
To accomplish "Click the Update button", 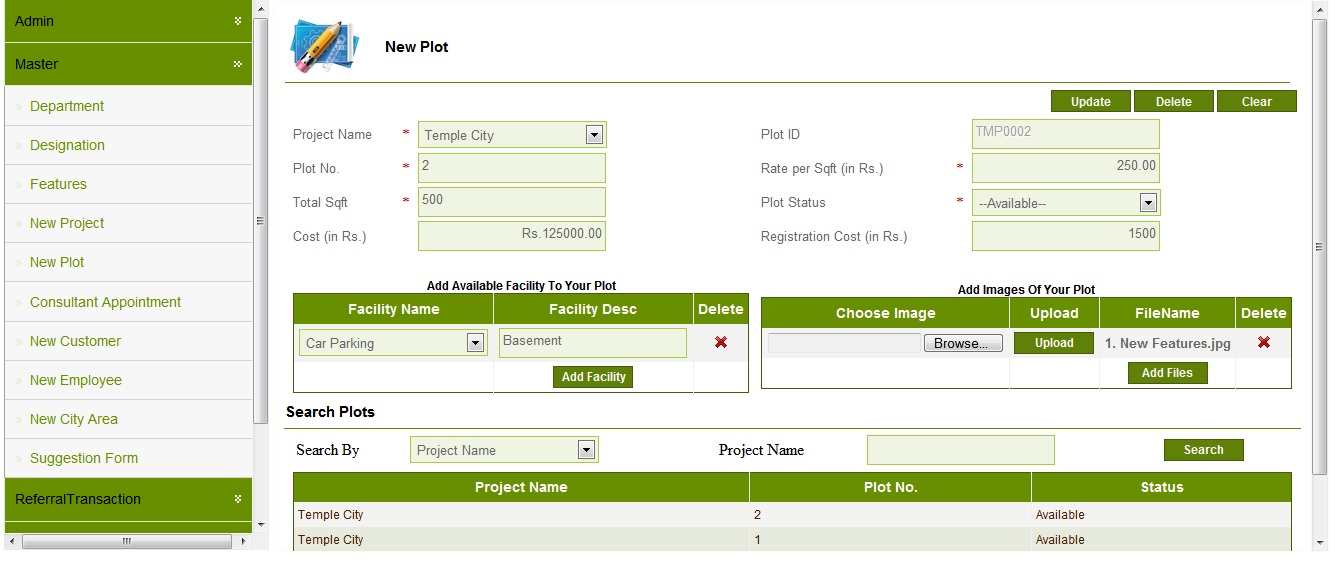I will (x=1091, y=101).
